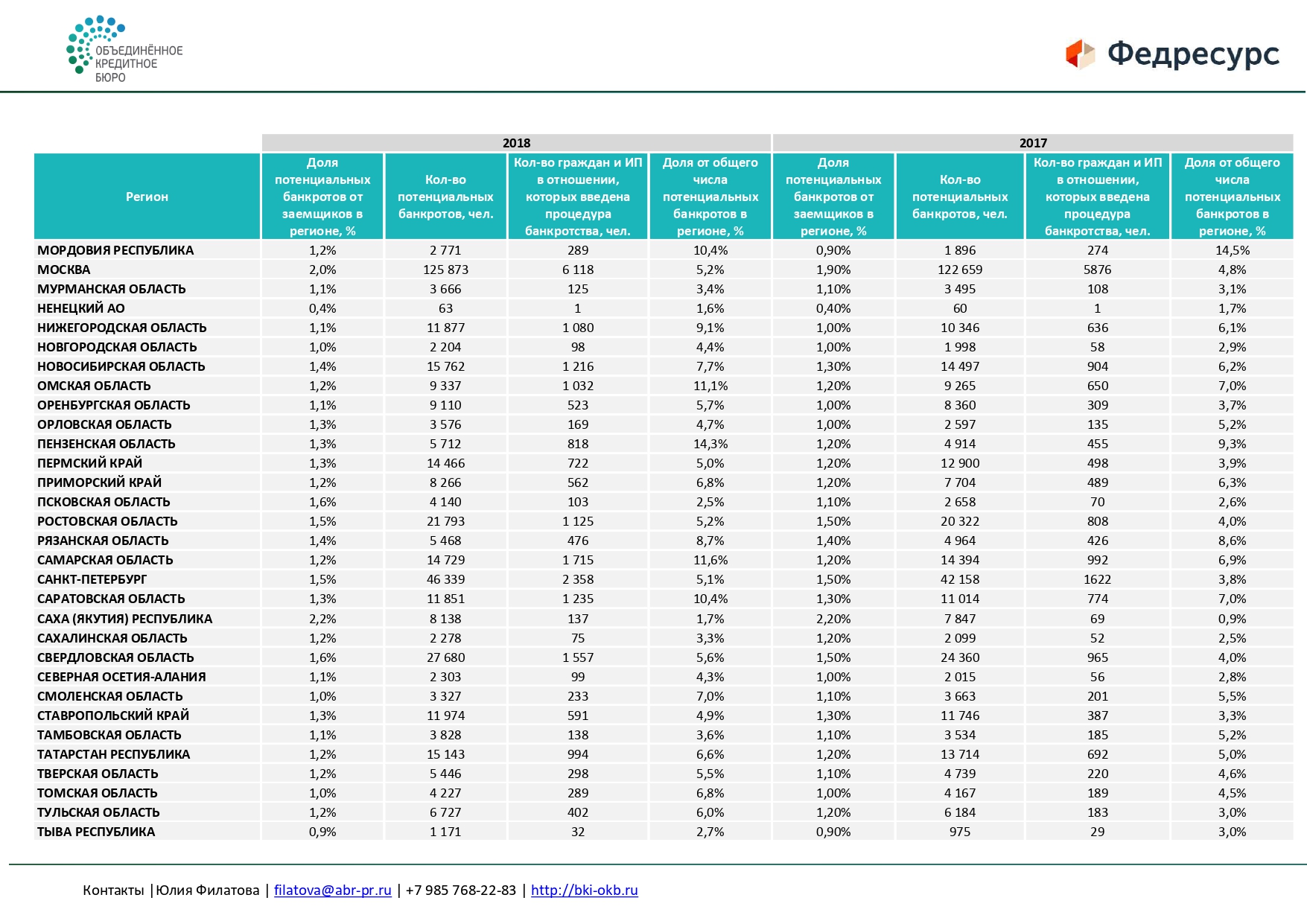
Task: Select the ТВЕРСКАЯ ОБЛАСТЬ row label
Action: [x=98, y=774]
